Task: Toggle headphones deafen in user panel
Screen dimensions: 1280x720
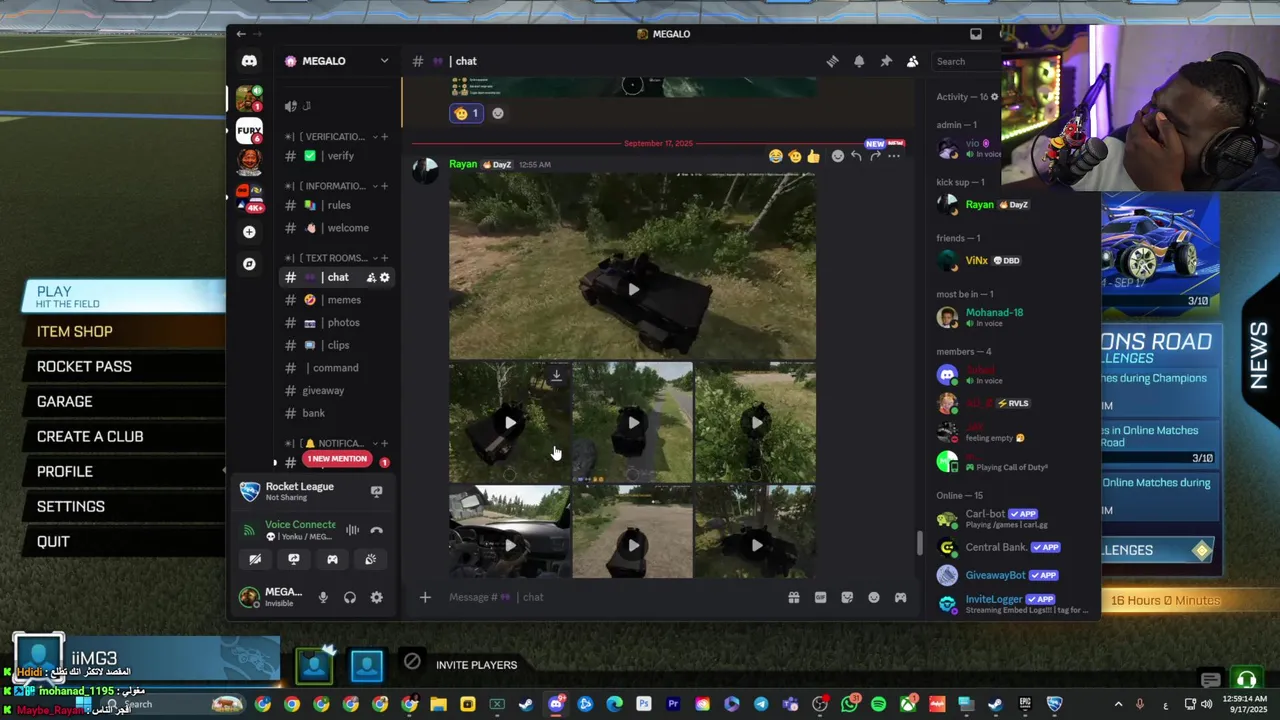Action: click(350, 597)
